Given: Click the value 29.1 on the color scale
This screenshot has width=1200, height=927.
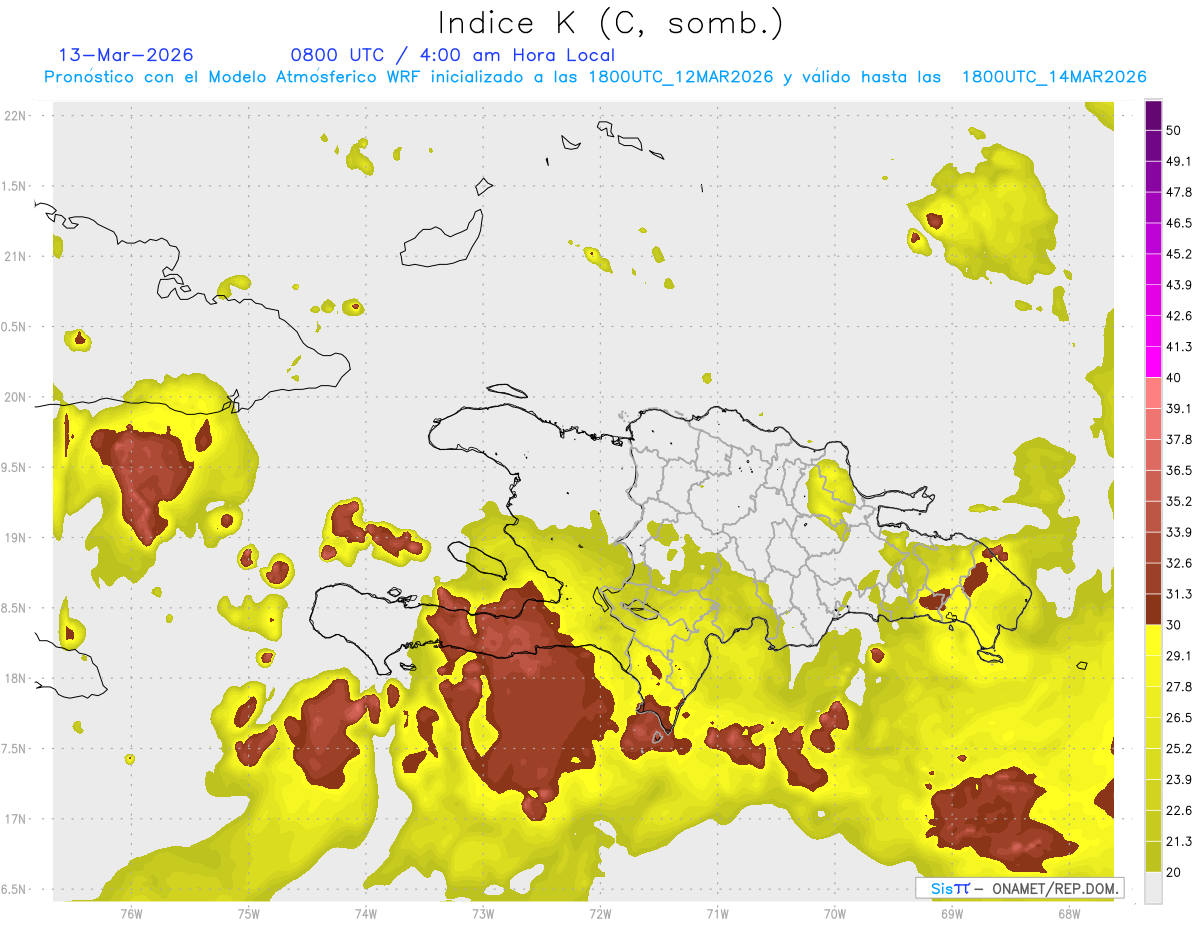Looking at the screenshot, I should [1179, 656].
